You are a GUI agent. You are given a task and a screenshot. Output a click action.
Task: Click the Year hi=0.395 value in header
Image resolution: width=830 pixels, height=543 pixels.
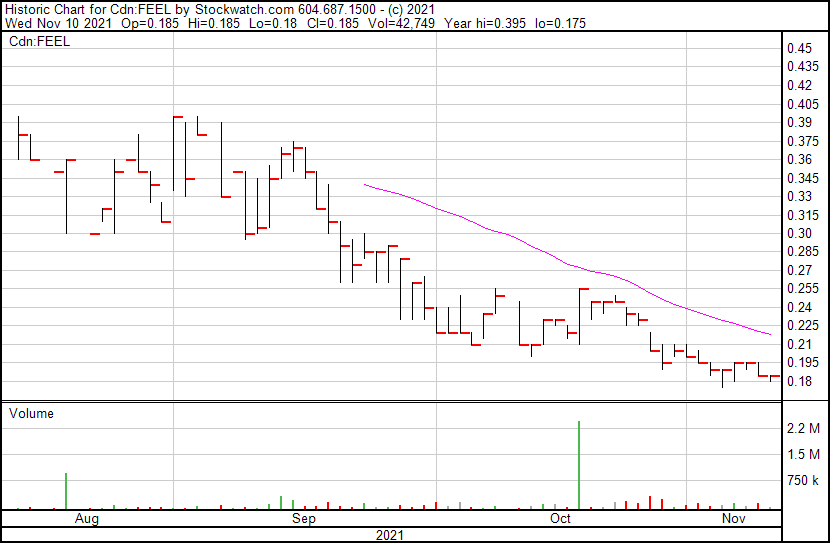485,23
